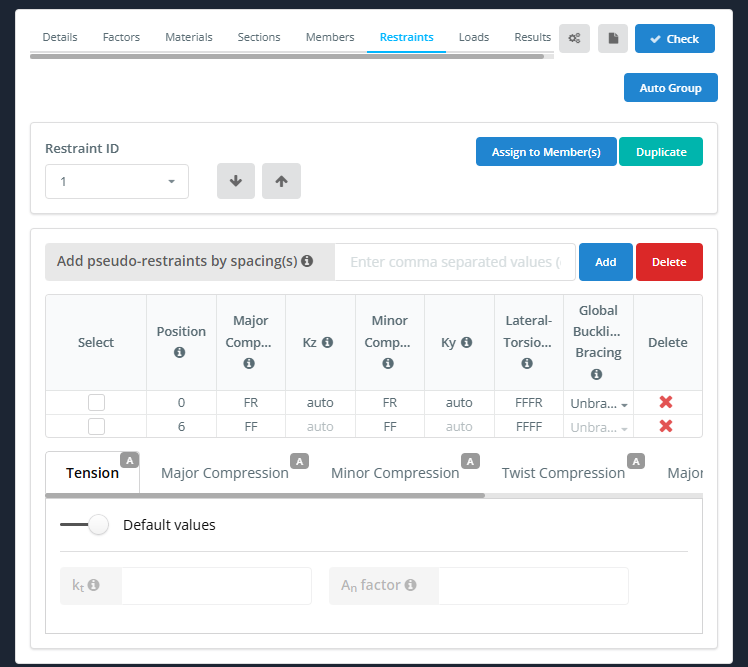The image size is (748, 667).
Task: Select the Tension sub-tab
Action: 92,473
